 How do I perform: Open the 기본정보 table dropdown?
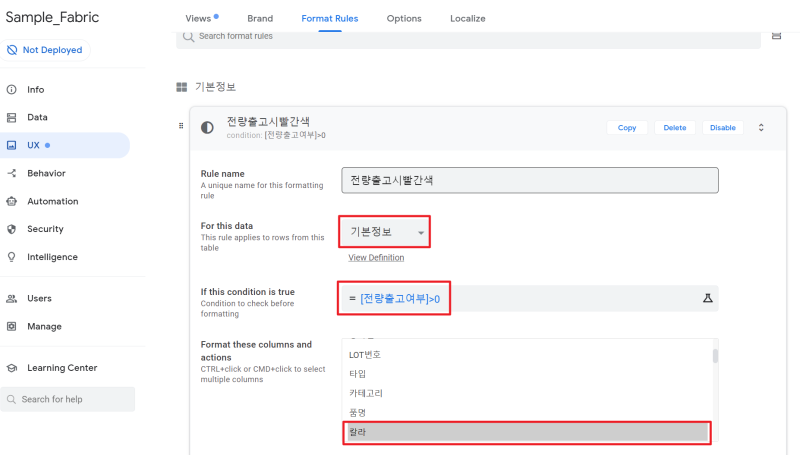(x=384, y=232)
